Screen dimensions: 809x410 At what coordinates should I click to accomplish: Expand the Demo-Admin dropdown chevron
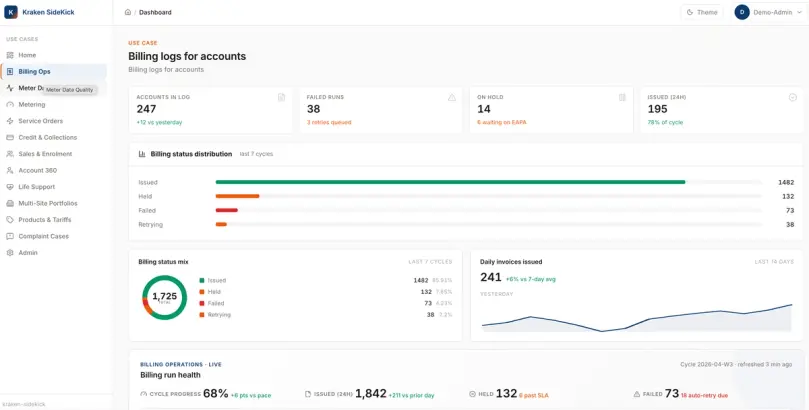799,12
